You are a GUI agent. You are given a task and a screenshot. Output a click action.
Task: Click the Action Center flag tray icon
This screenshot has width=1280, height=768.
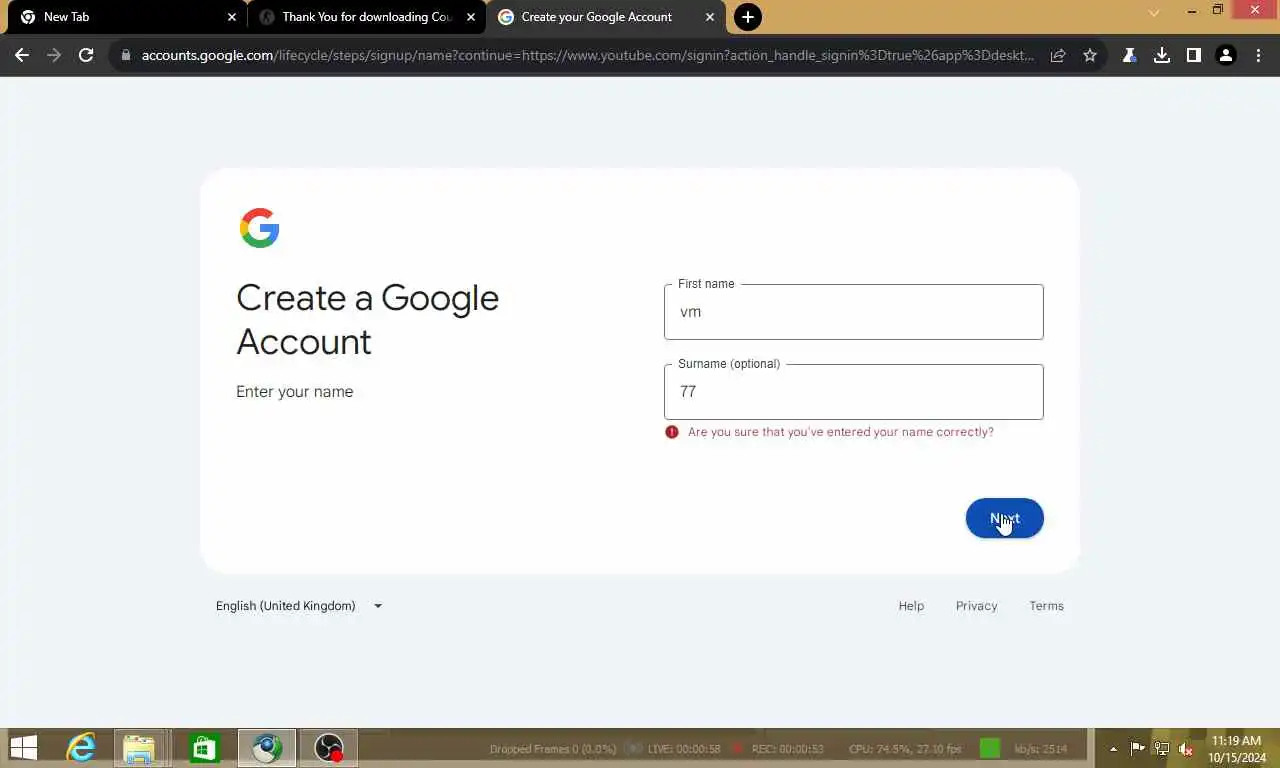tap(1138, 749)
